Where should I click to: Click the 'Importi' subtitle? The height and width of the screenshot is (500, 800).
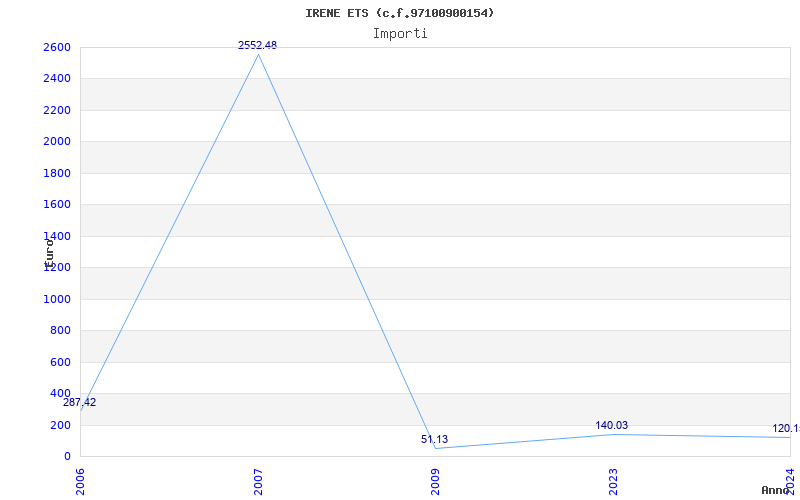400,34
